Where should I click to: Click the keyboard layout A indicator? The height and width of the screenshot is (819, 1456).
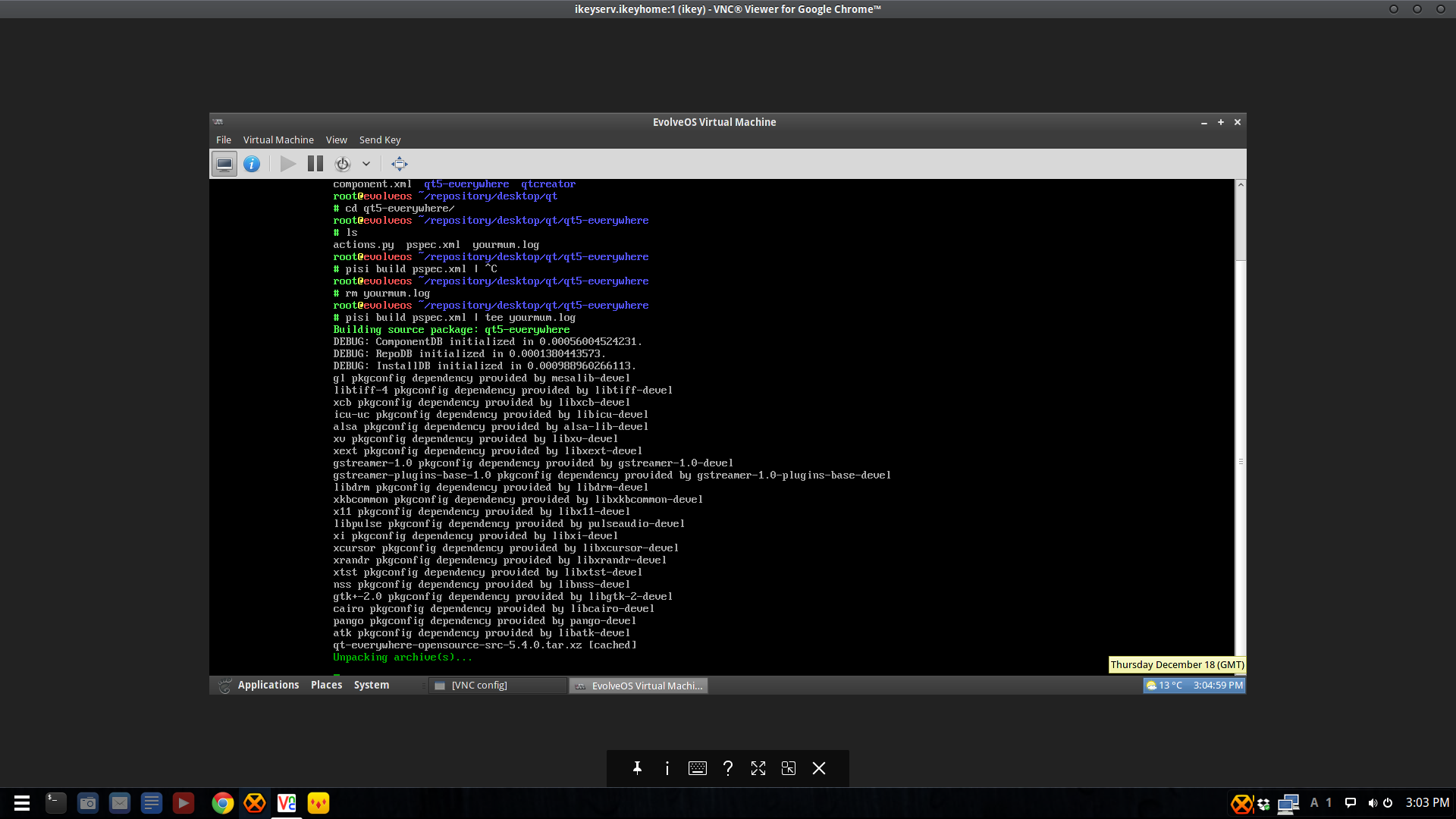pyautogui.click(x=1314, y=802)
